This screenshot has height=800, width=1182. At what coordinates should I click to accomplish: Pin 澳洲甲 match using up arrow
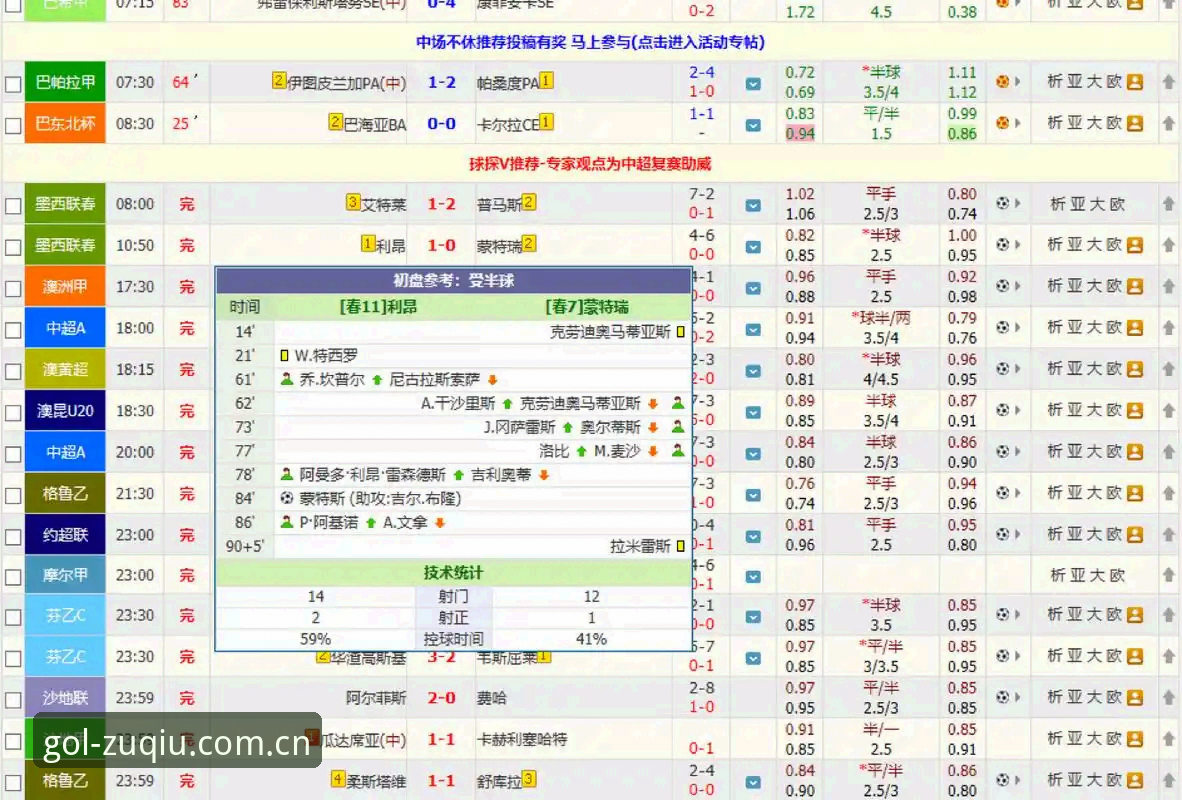click(1168, 286)
